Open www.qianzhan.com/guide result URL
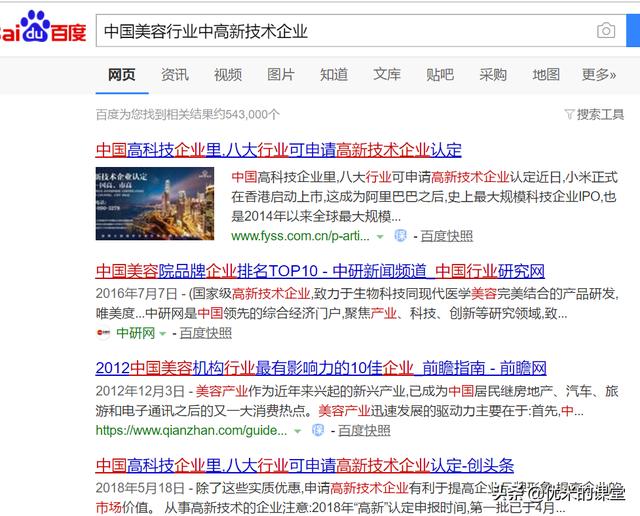The width and height of the screenshot is (640, 516). (191, 430)
